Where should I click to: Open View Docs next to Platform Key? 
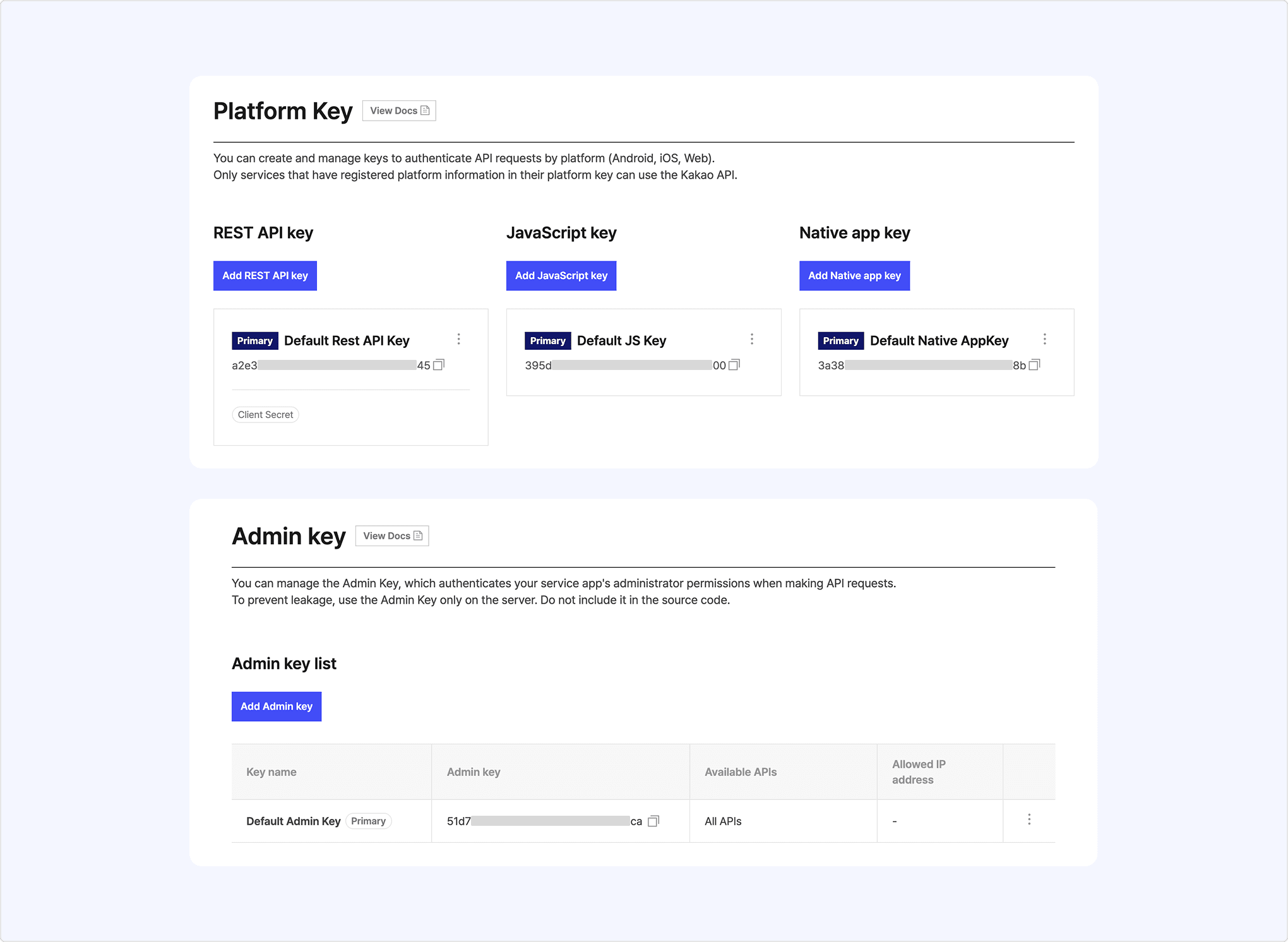399,110
